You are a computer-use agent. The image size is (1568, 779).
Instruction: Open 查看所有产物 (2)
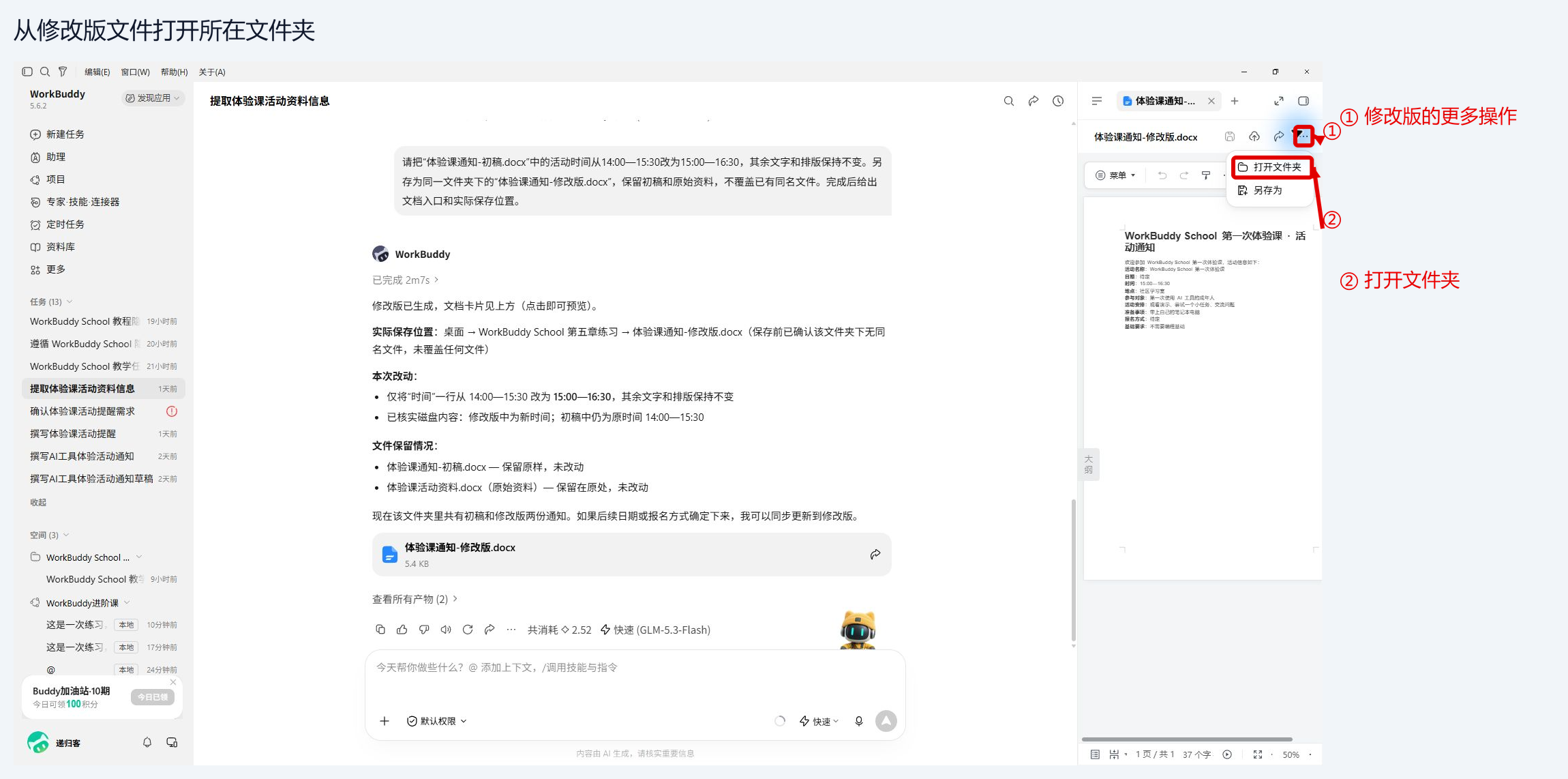click(414, 599)
